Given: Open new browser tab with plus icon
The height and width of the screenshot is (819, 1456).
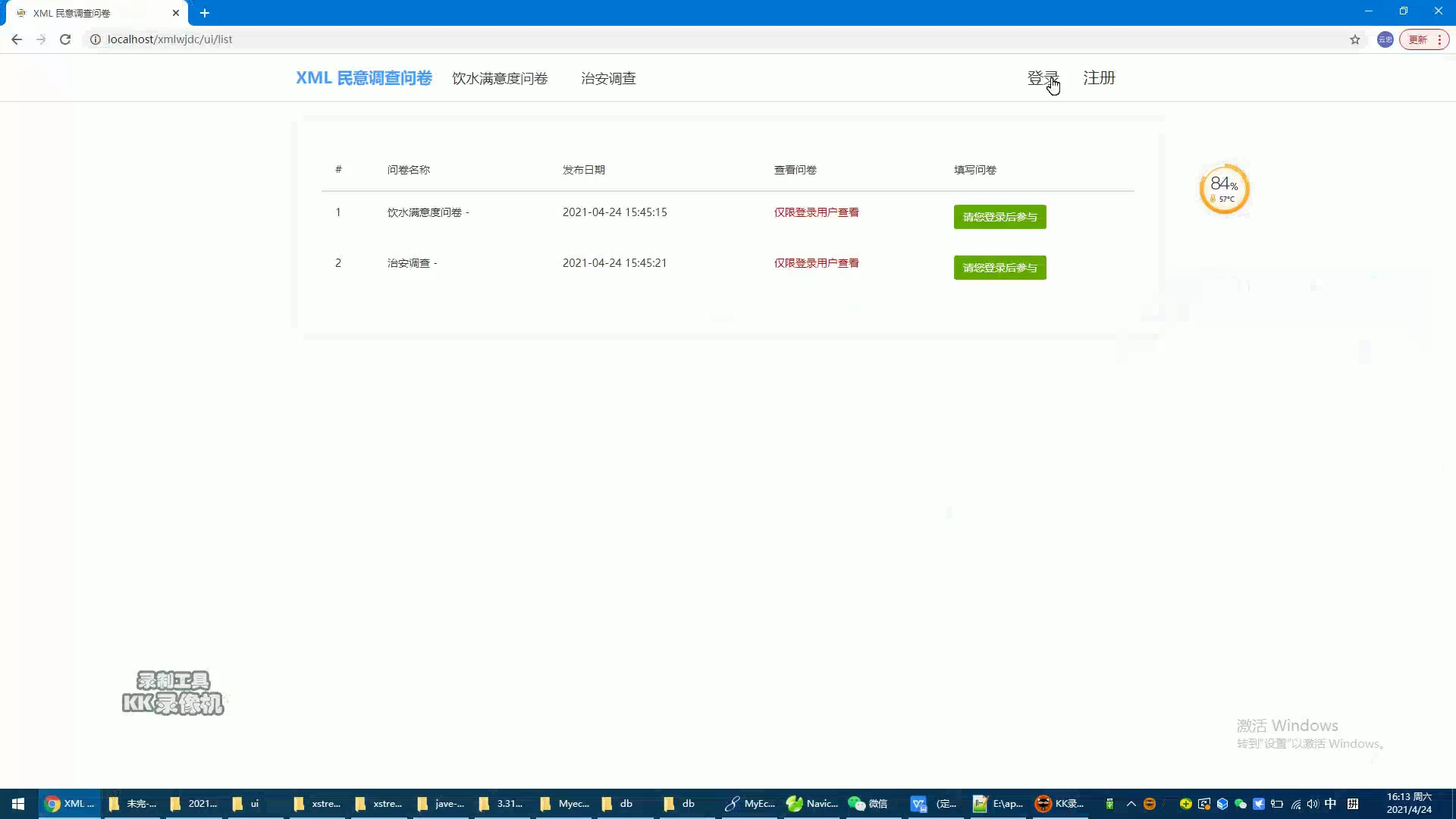Looking at the screenshot, I should pos(205,13).
